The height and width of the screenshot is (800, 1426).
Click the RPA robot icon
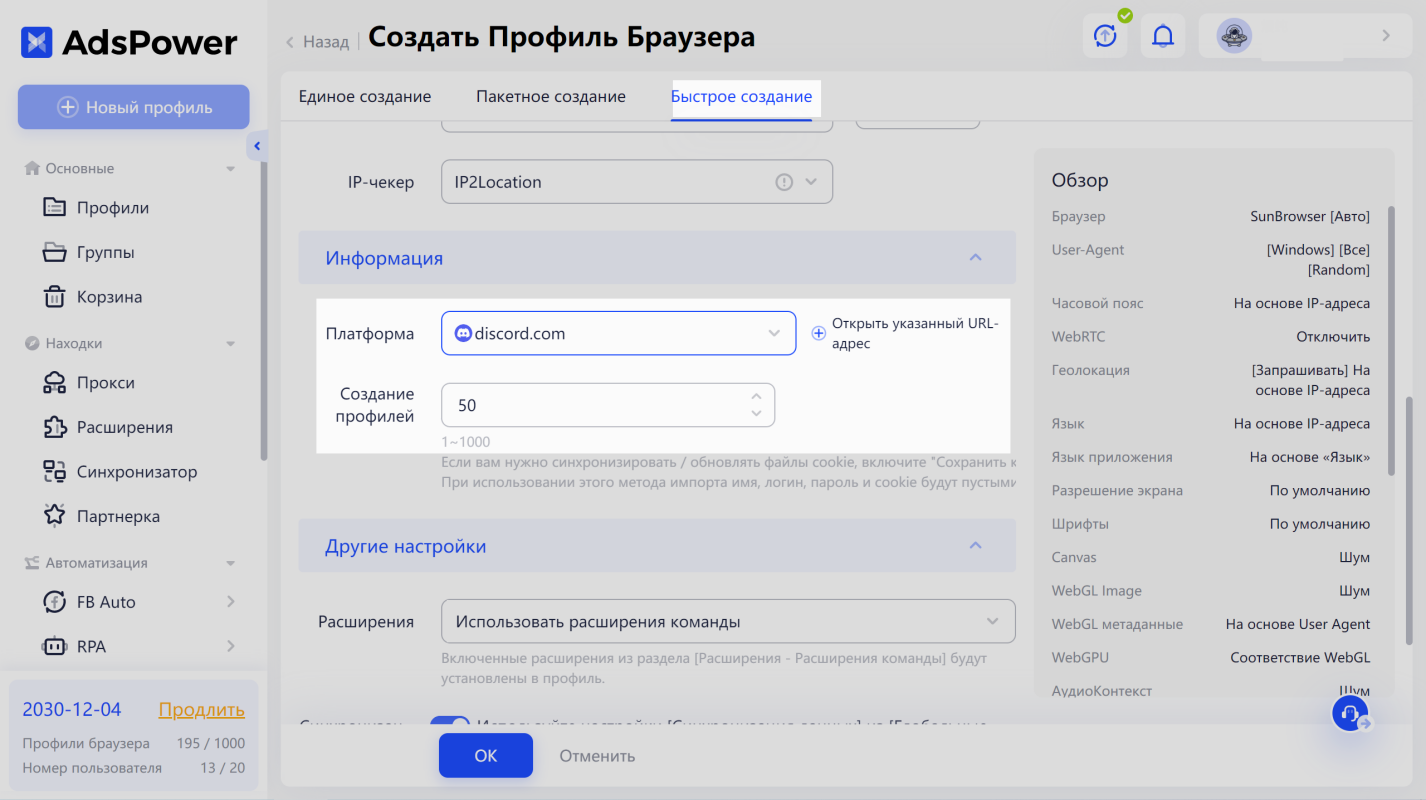pos(54,646)
